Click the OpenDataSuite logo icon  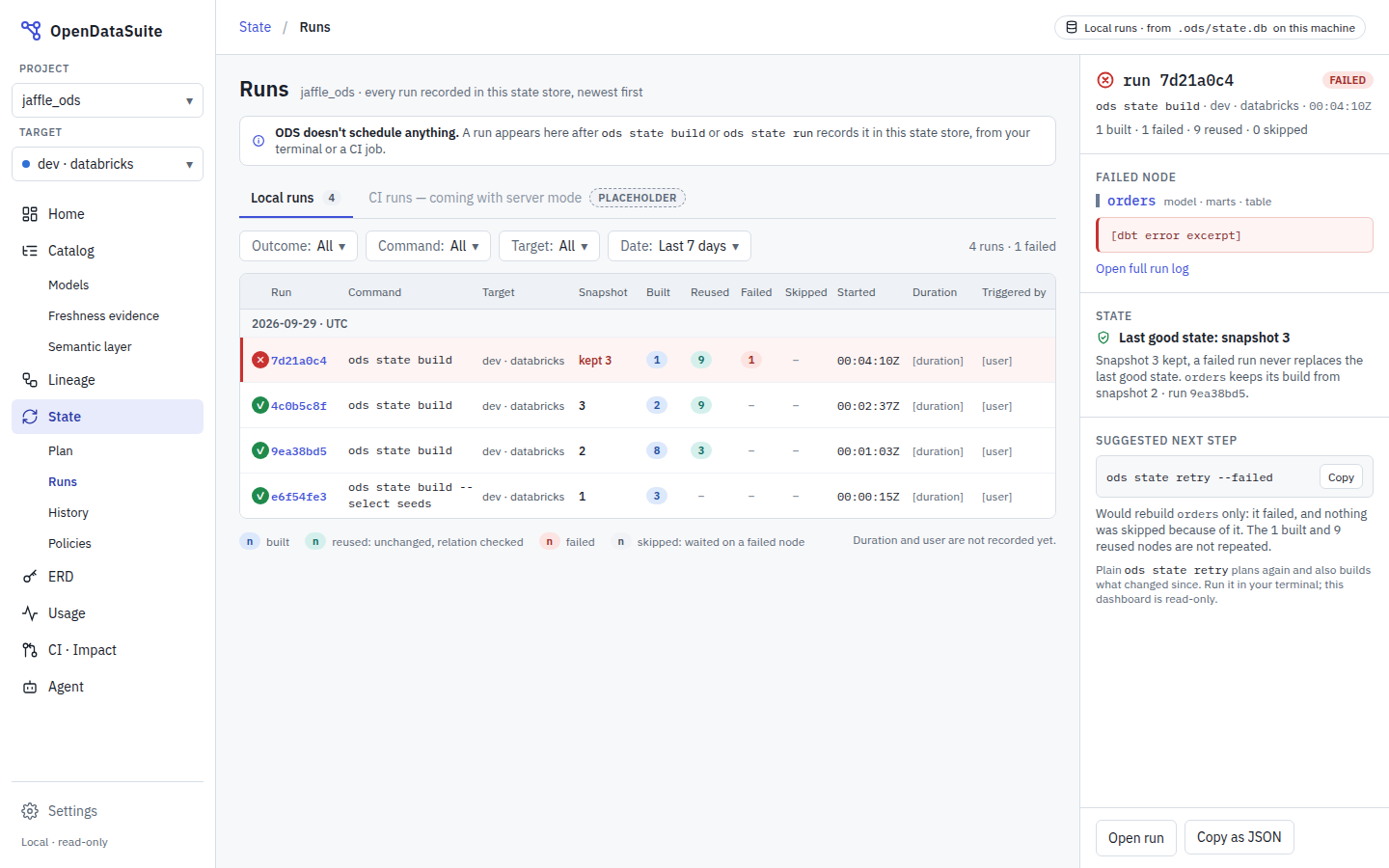(31, 31)
